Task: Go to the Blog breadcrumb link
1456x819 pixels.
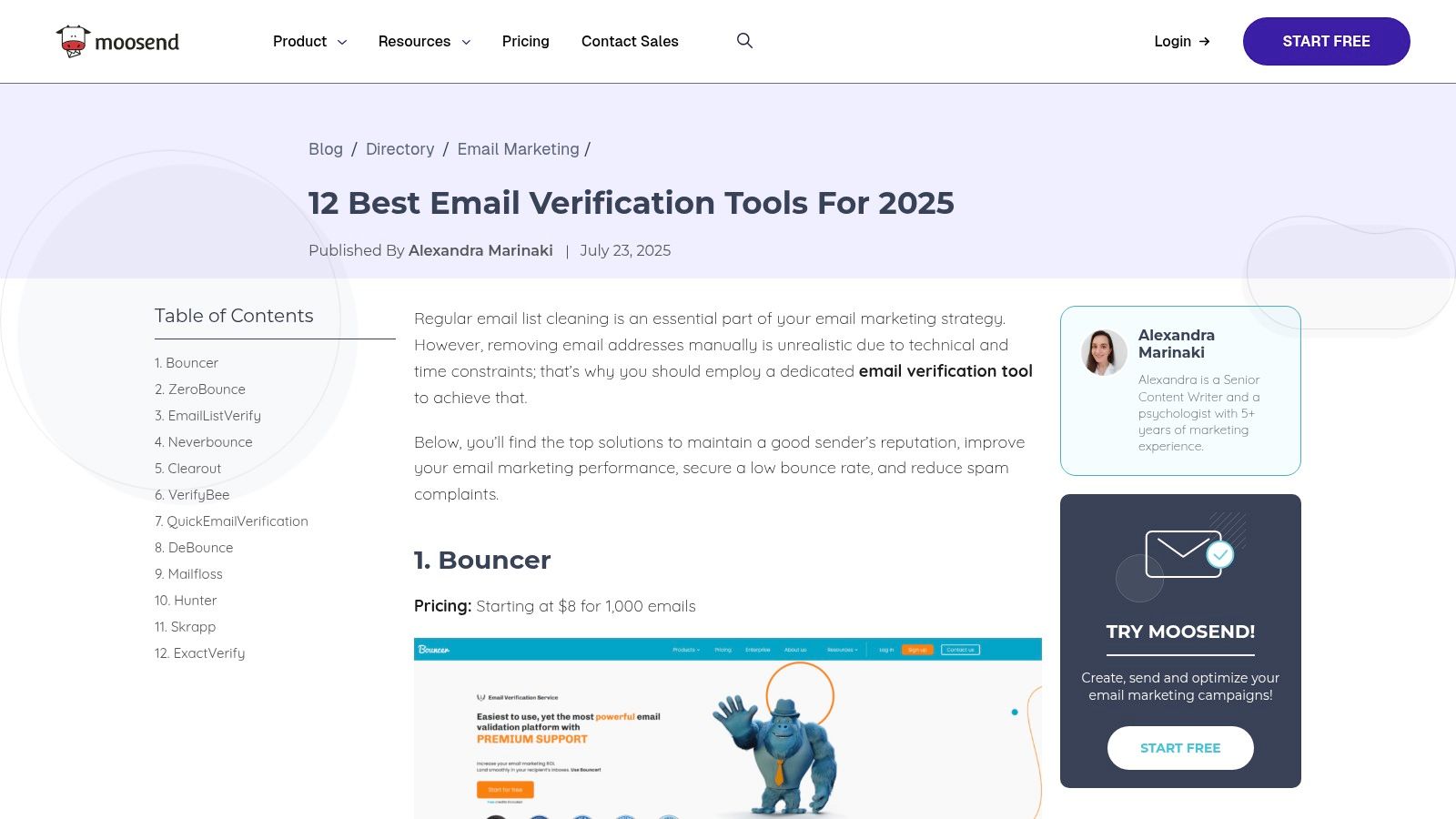Action: [x=326, y=149]
